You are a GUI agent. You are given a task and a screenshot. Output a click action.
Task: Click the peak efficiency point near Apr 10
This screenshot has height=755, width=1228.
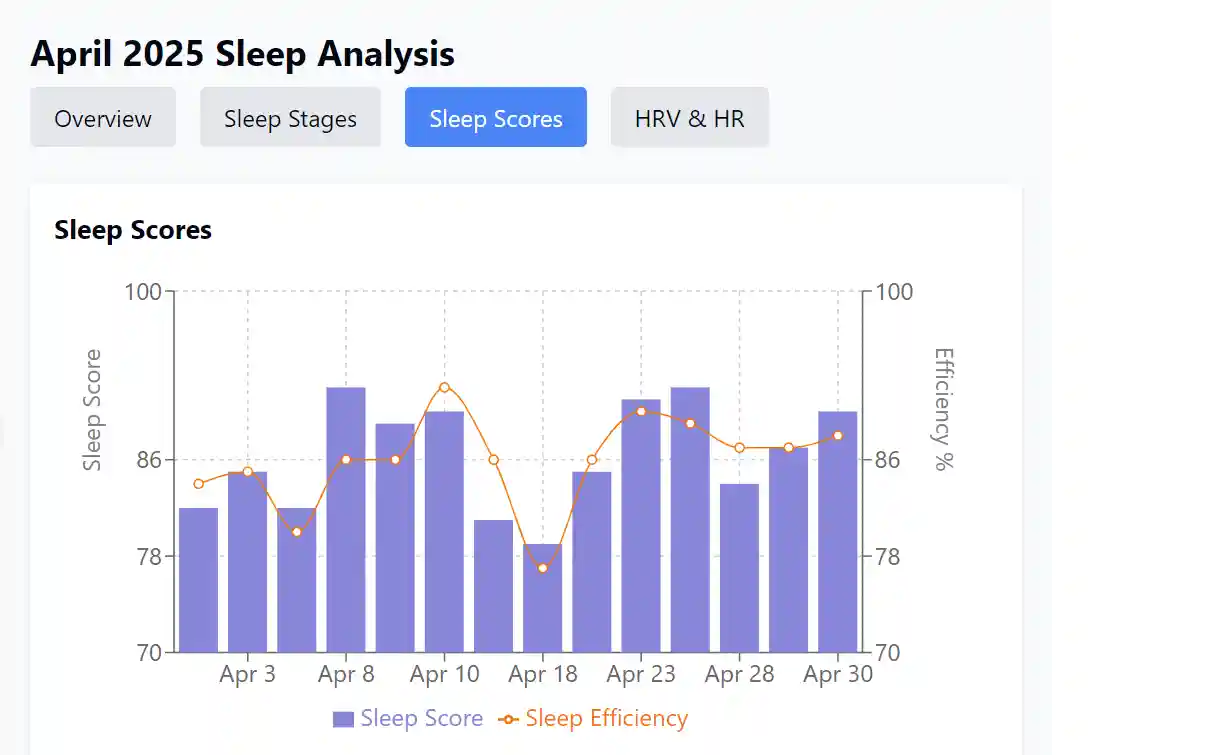click(444, 386)
